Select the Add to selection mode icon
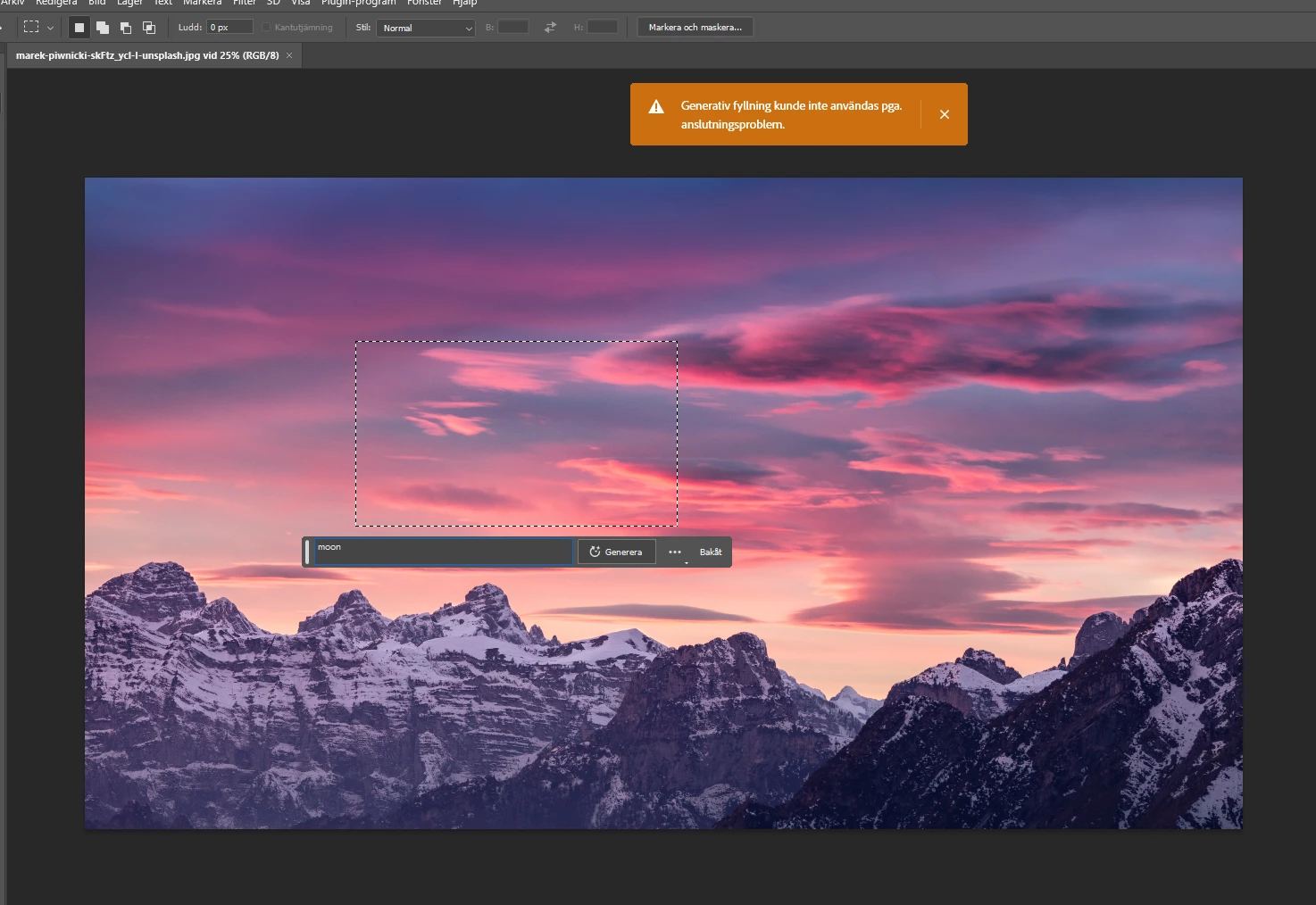 click(x=103, y=28)
